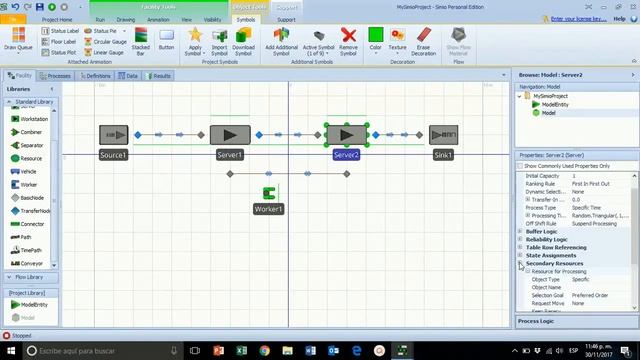Select Vehicle in Standard Library

[24, 171]
